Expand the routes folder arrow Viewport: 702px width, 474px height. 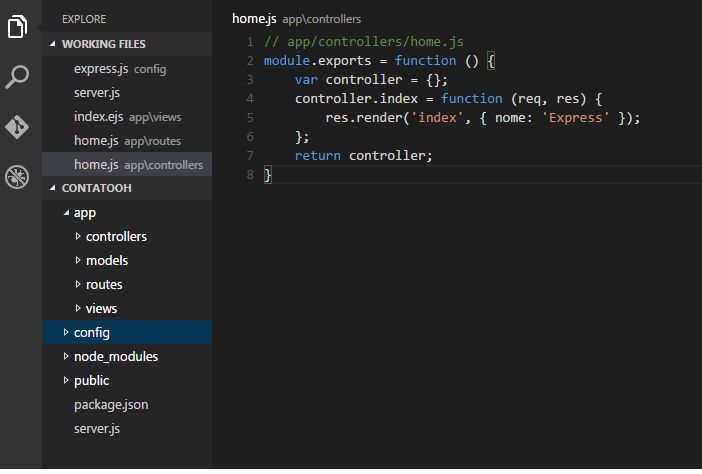pos(78,284)
